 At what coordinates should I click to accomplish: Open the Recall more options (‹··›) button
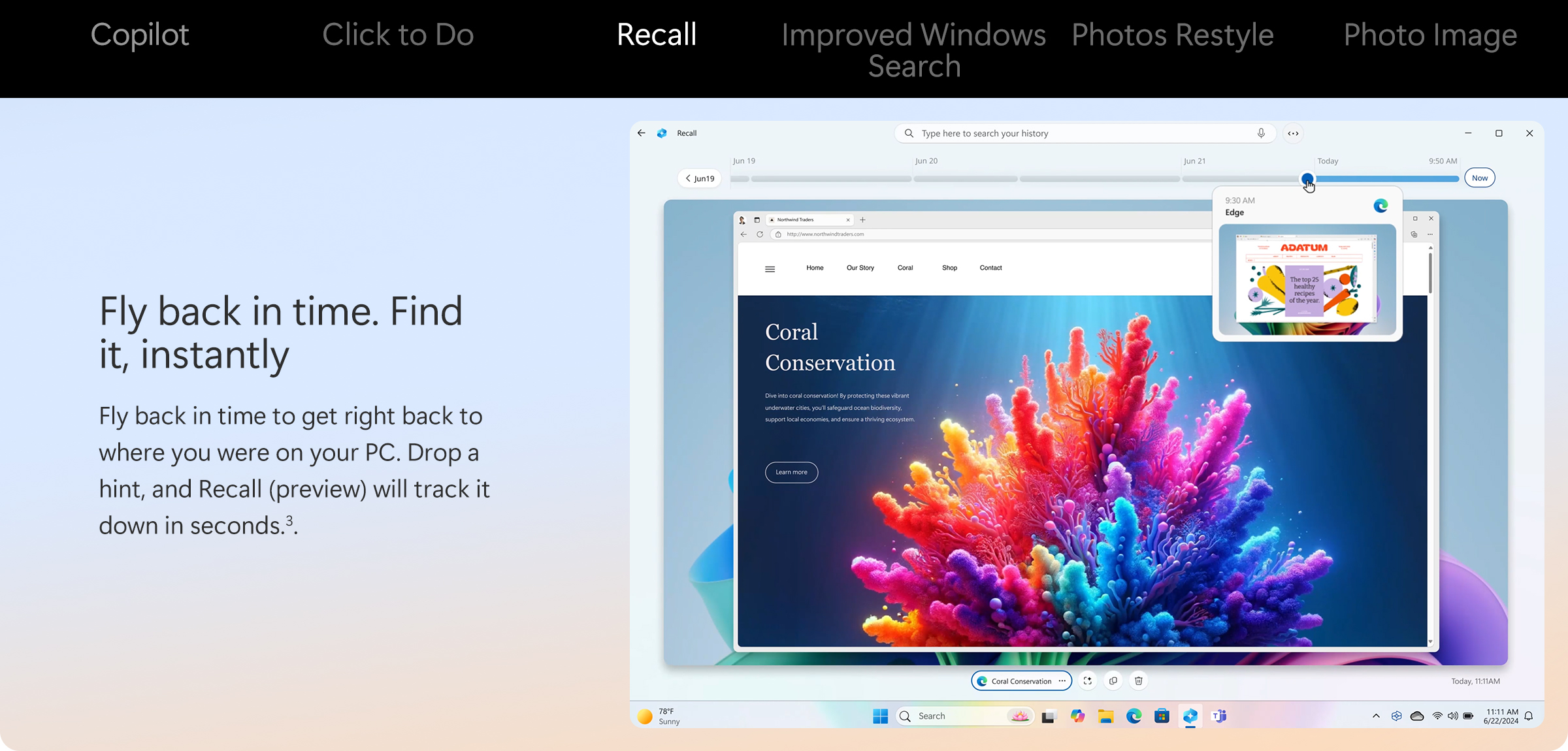(x=1293, y=133)
